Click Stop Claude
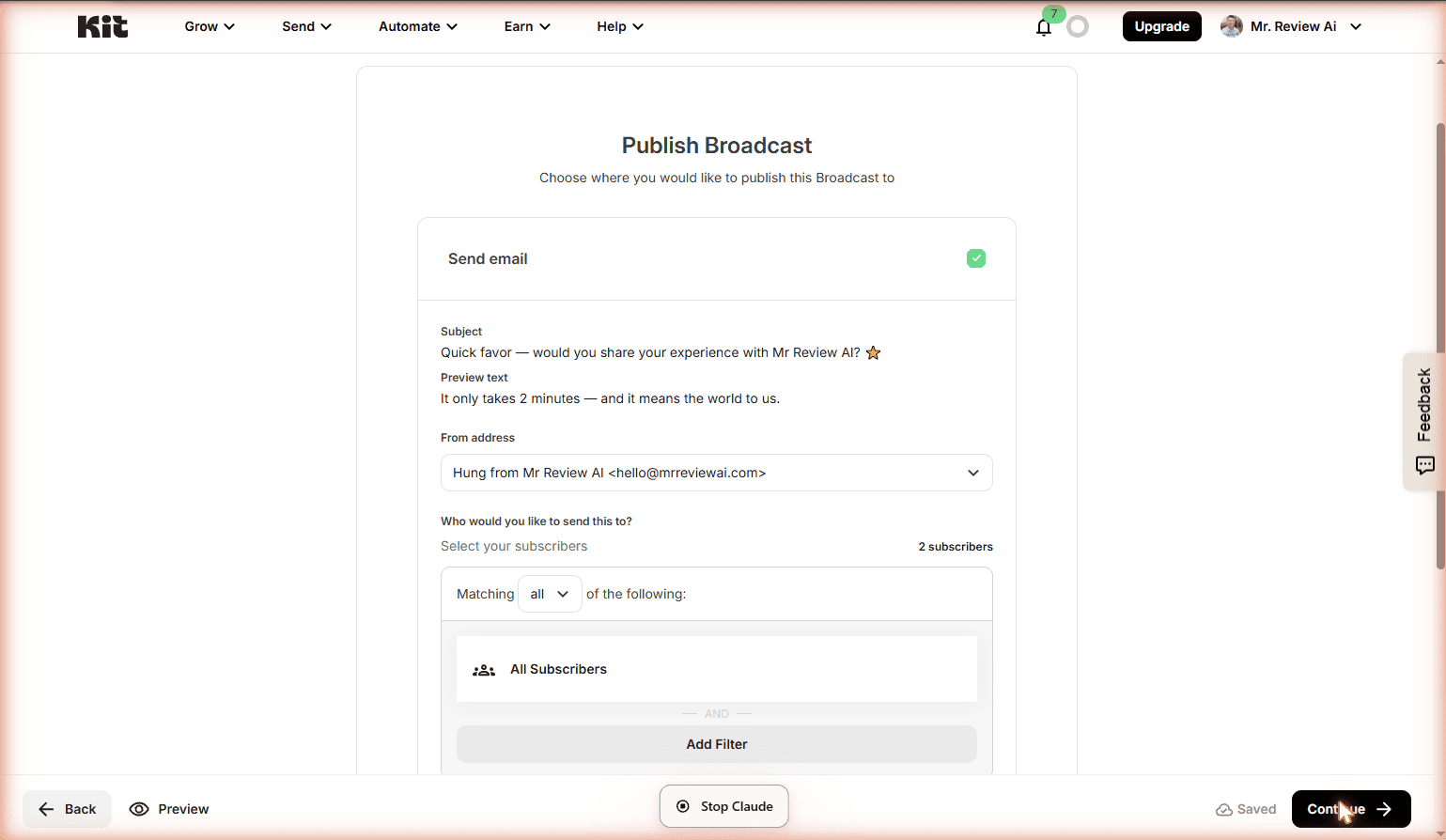Image resolution: width=1446 pixels, height=840 pixels. click(x=723, y=806)
